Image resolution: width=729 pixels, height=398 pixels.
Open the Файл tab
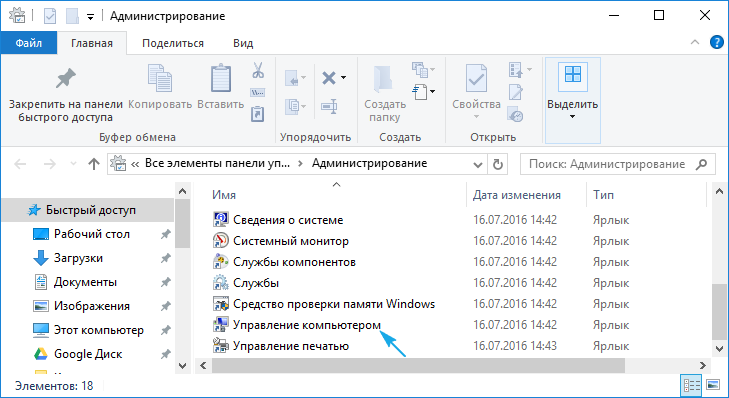[28, 43]
